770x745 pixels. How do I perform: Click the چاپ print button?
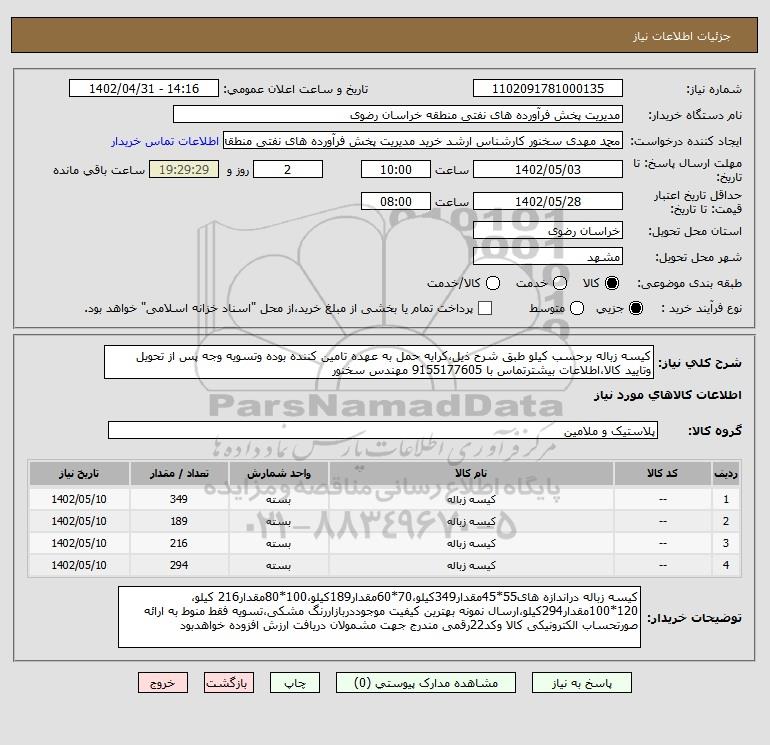[x=295, y=683]
